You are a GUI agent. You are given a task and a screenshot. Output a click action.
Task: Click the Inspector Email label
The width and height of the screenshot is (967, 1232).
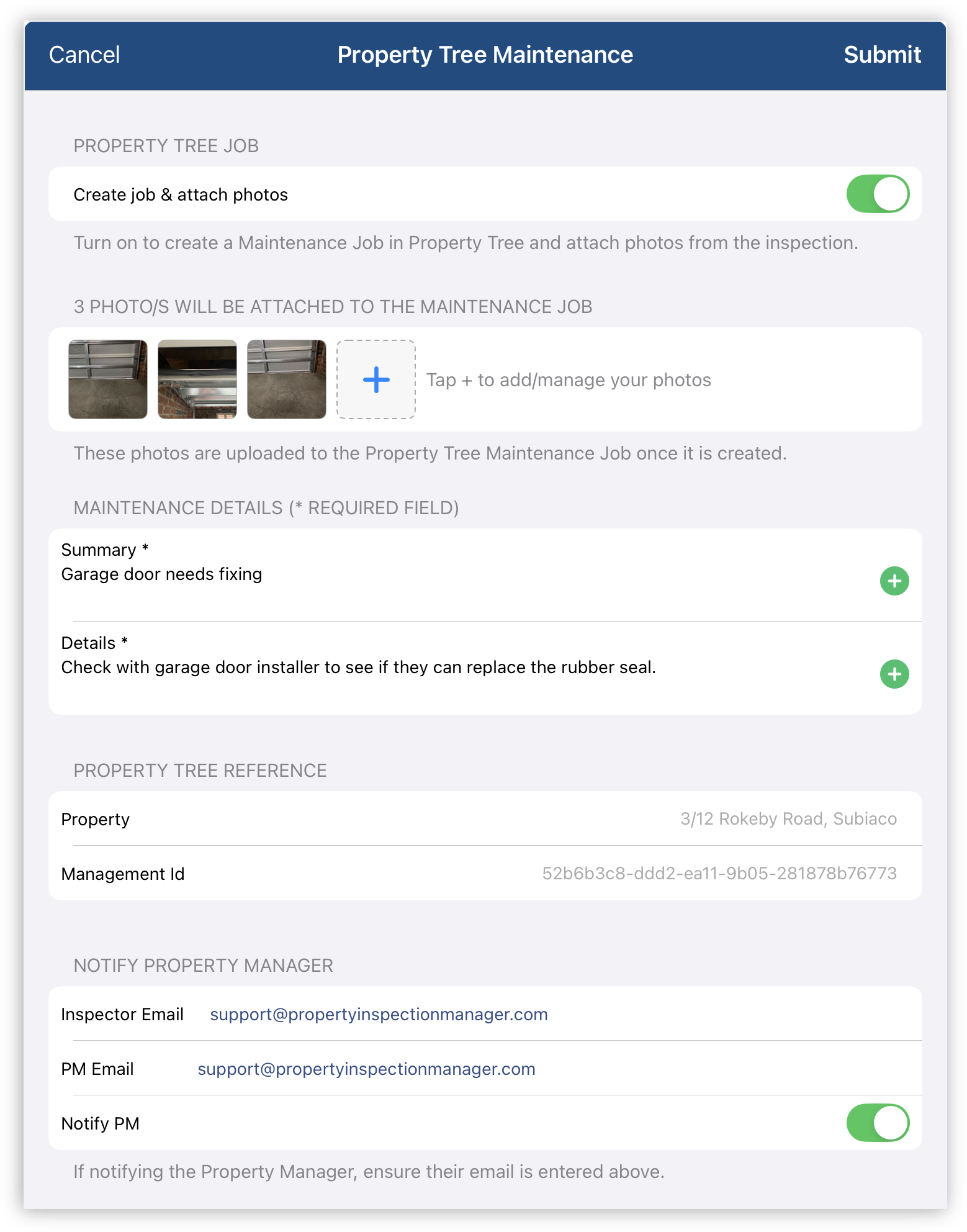click(122, 1015)
